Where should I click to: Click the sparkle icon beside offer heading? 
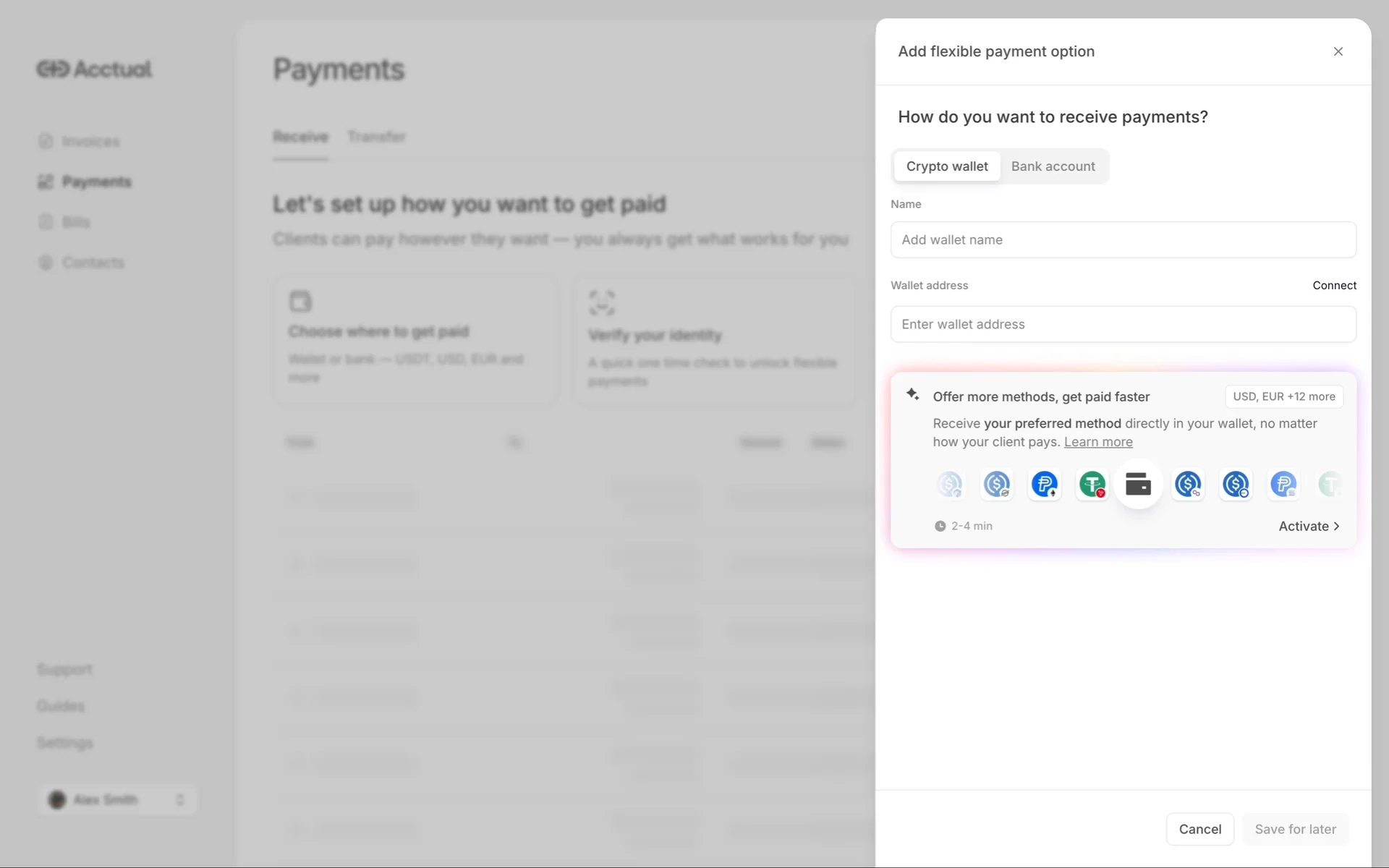(912, 394)
